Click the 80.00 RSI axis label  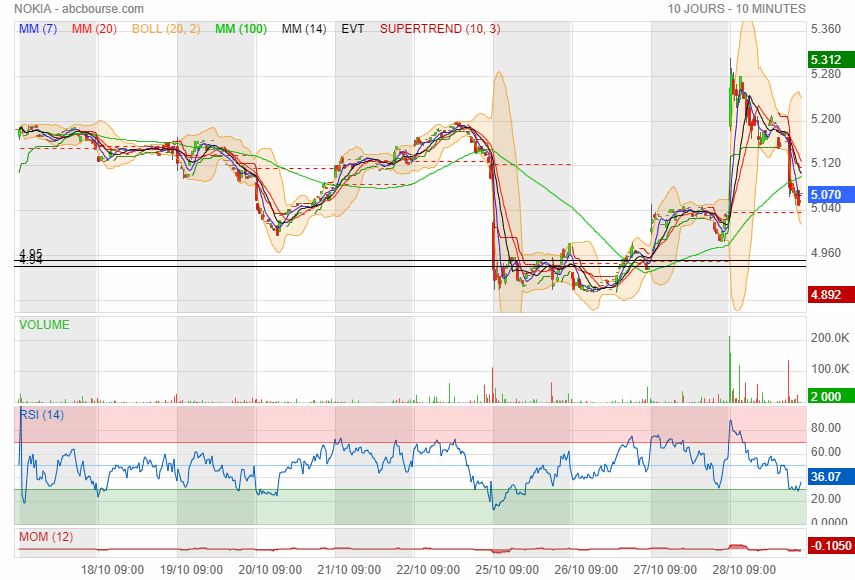coord(826,428)
